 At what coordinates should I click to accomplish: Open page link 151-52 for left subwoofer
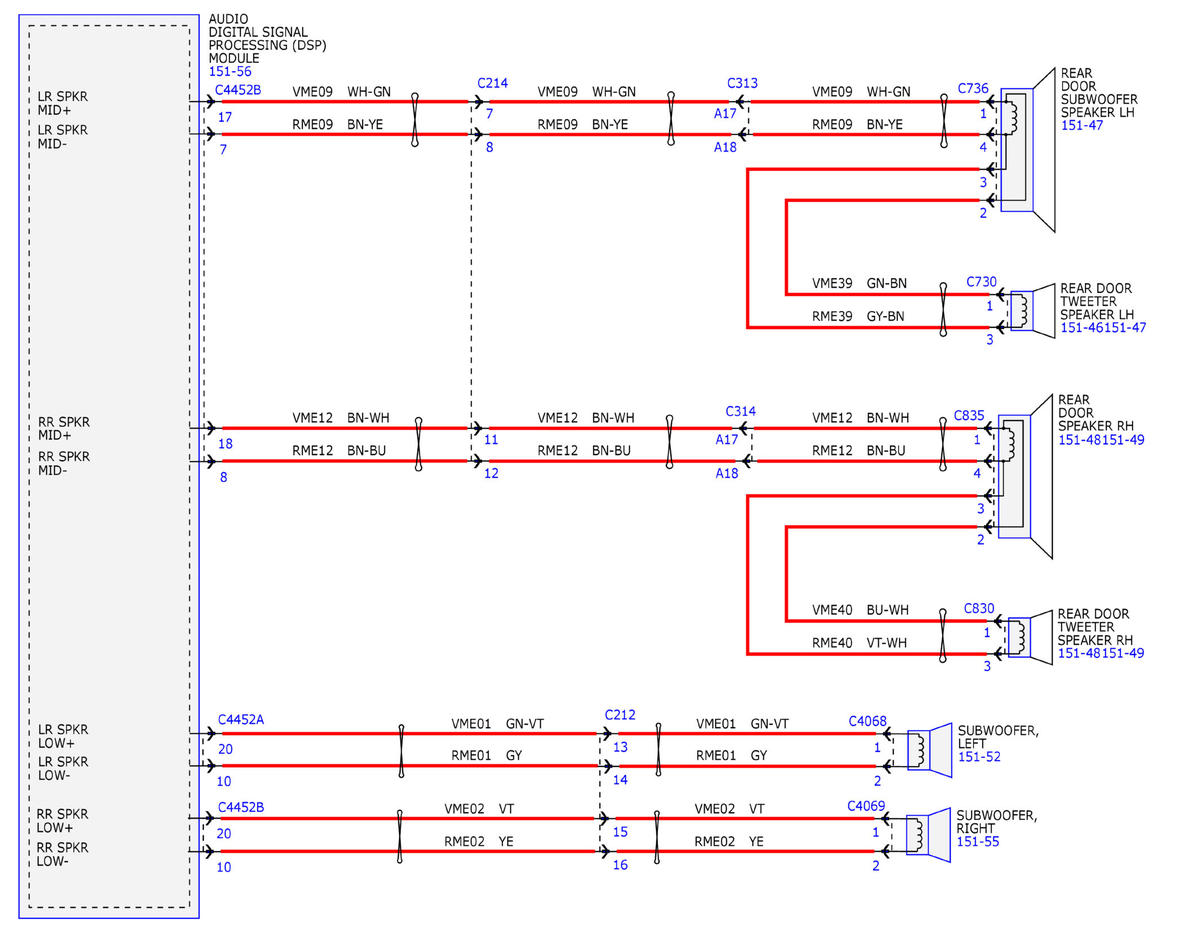979,757
